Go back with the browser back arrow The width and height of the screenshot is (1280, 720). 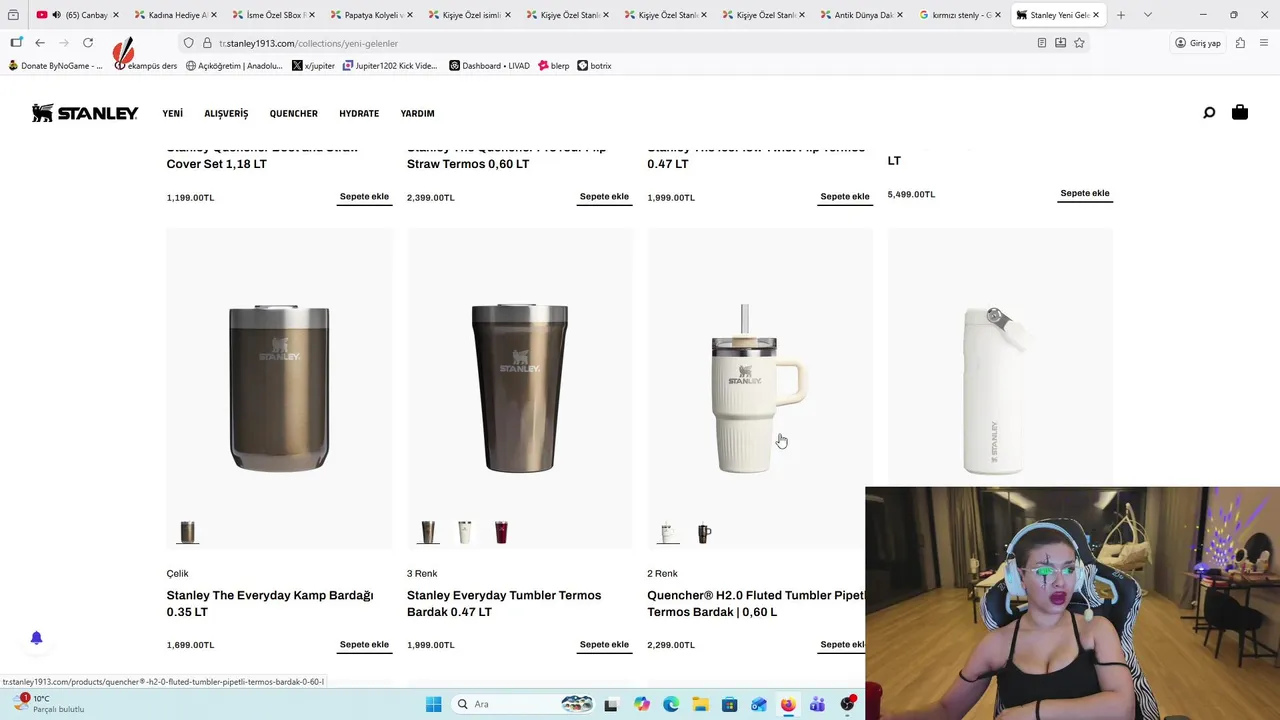point(40,43)
